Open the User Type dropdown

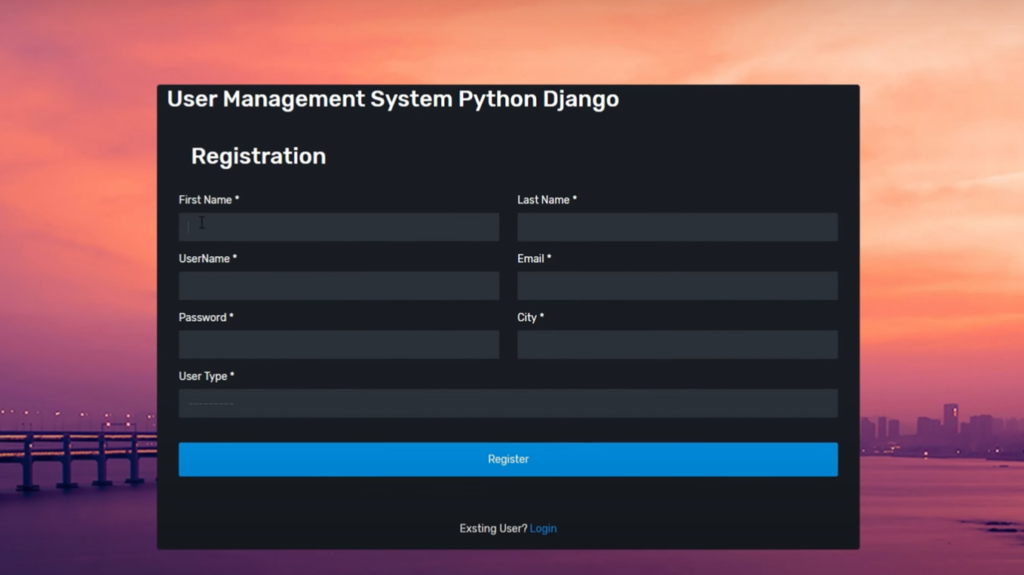point(508,403)
